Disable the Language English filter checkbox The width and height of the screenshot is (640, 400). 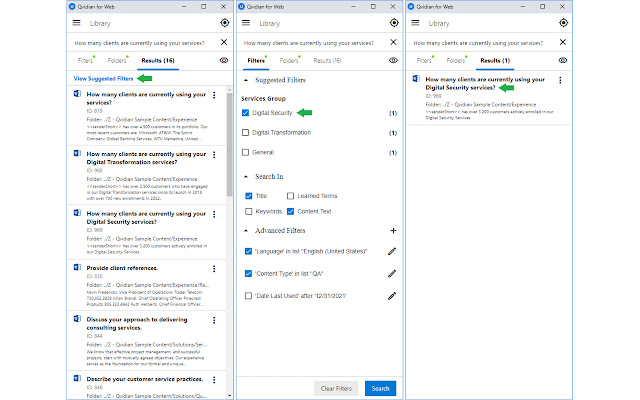248,251
